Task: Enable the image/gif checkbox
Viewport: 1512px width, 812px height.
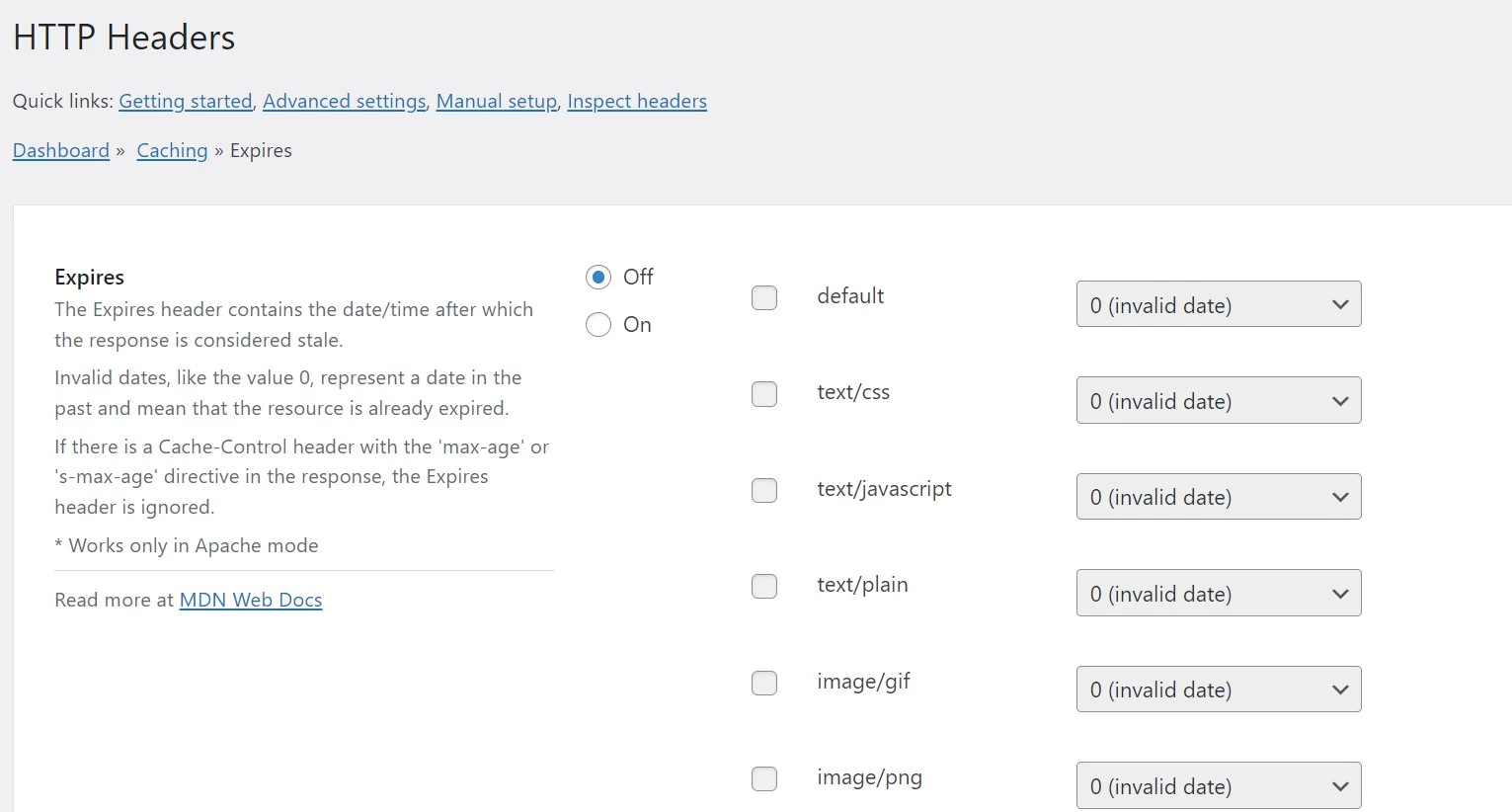Action: coord(764,683)
